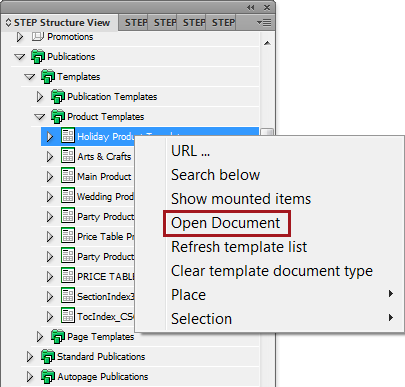The image size is (405, 387).
Task: Expand the Autopage Publications node
Action: 30,377
